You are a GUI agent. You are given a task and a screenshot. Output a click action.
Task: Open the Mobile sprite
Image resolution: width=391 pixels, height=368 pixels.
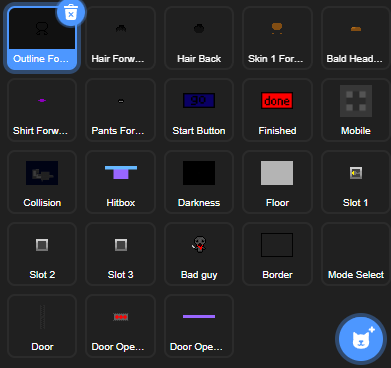coord(356,110)
